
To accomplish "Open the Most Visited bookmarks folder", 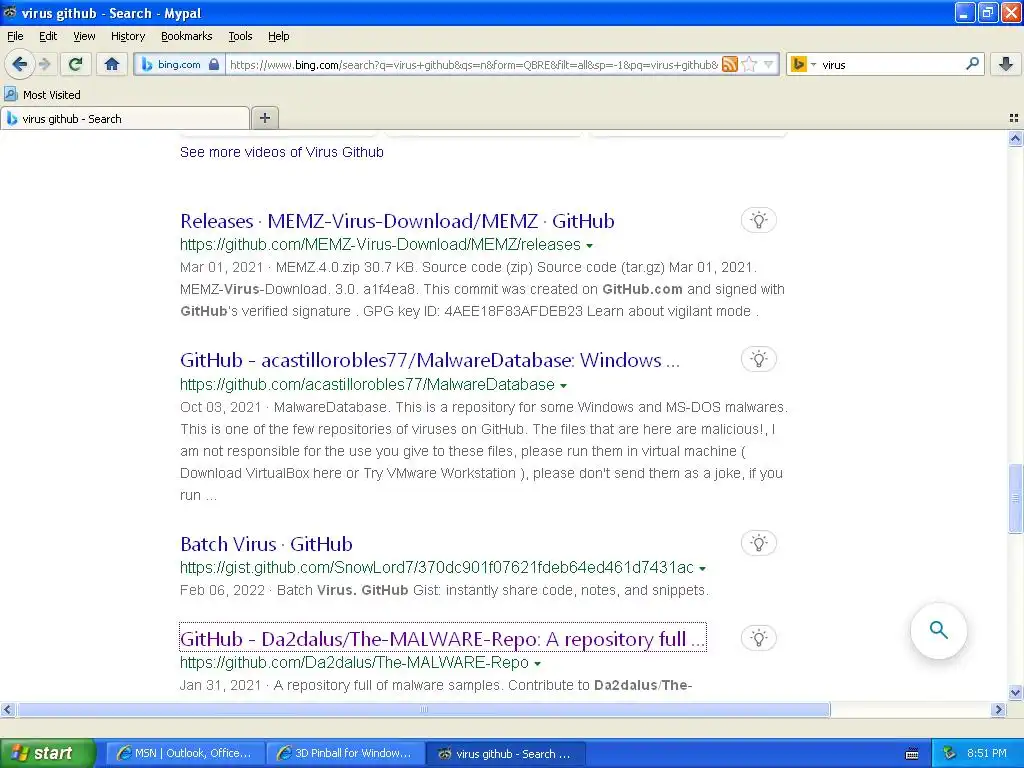I will (x=43, y=95).
